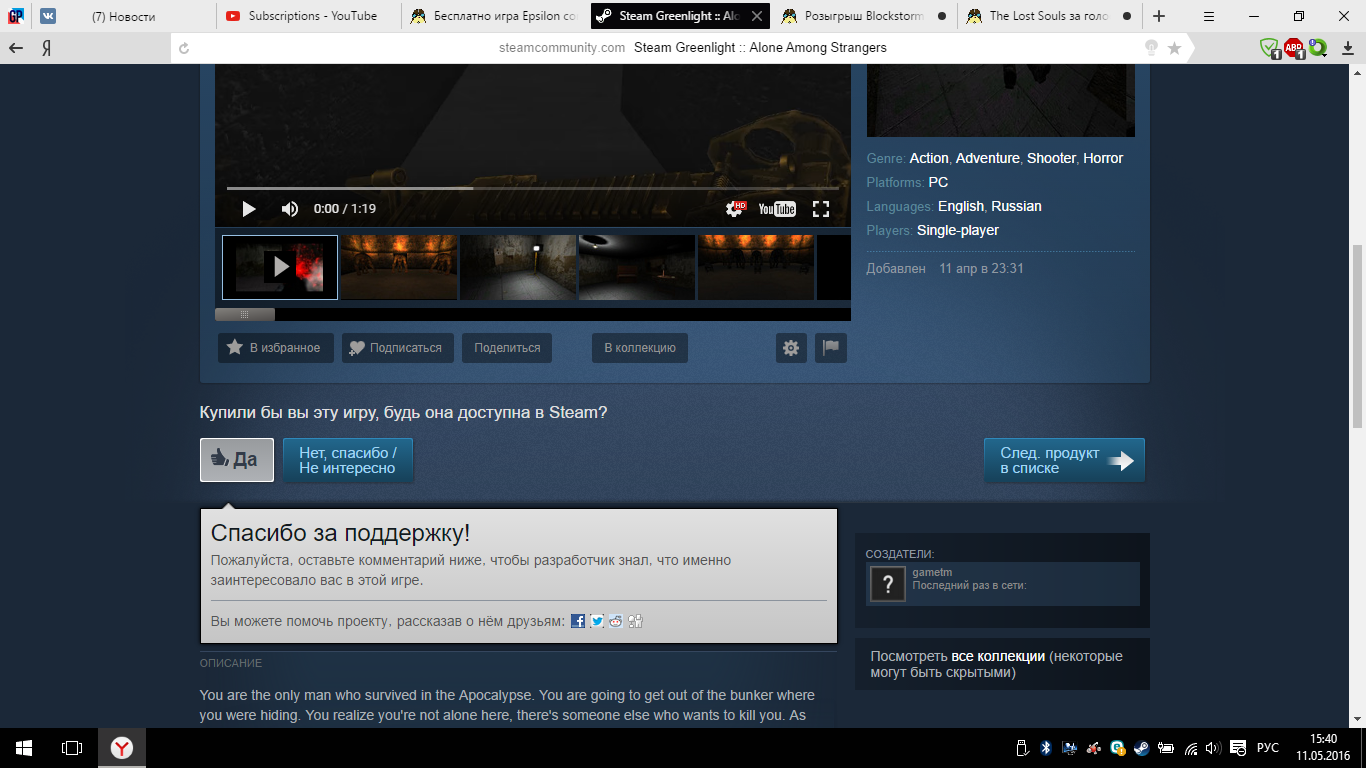Open the Shooter genre link
1366x768 pixels.
click(1051, 158)
